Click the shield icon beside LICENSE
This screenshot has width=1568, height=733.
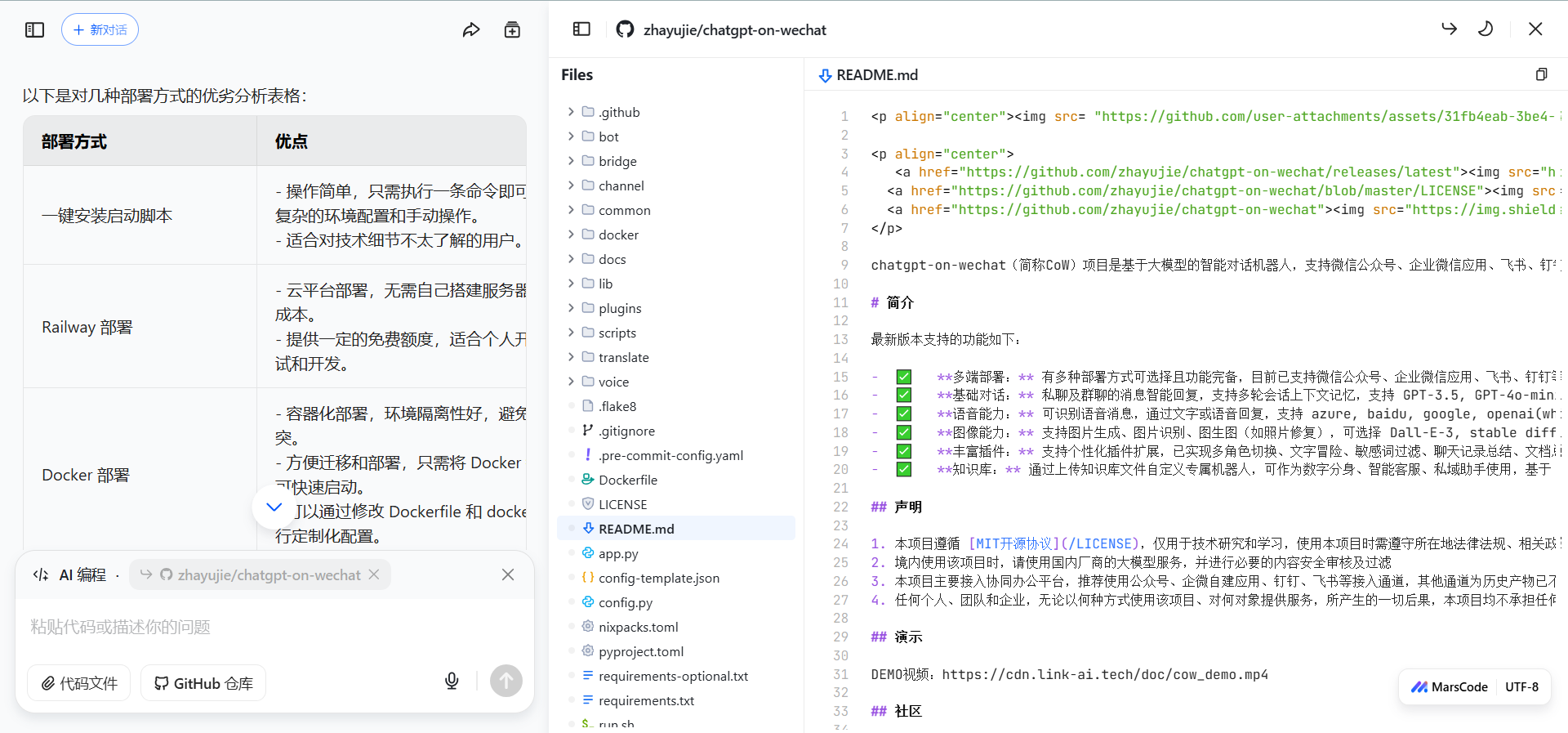point(588,504)
